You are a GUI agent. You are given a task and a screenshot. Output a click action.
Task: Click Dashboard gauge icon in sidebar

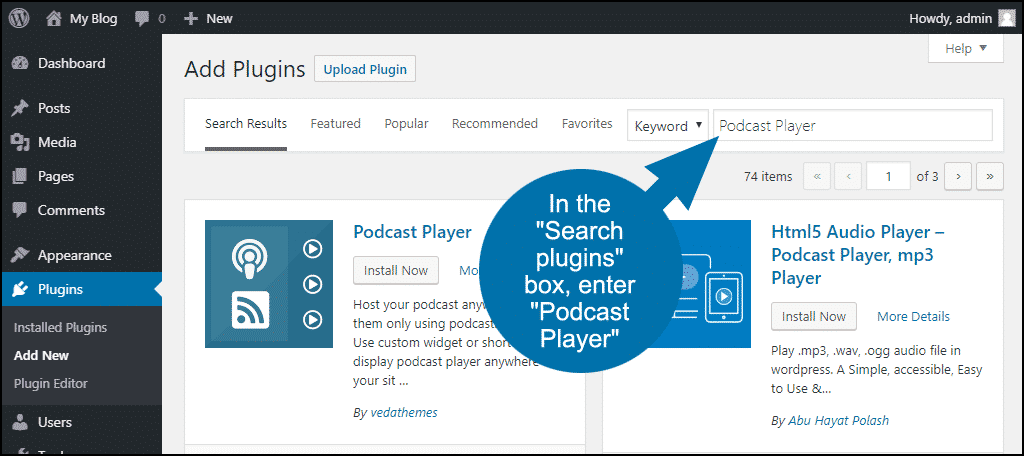[x=21, y=63]
